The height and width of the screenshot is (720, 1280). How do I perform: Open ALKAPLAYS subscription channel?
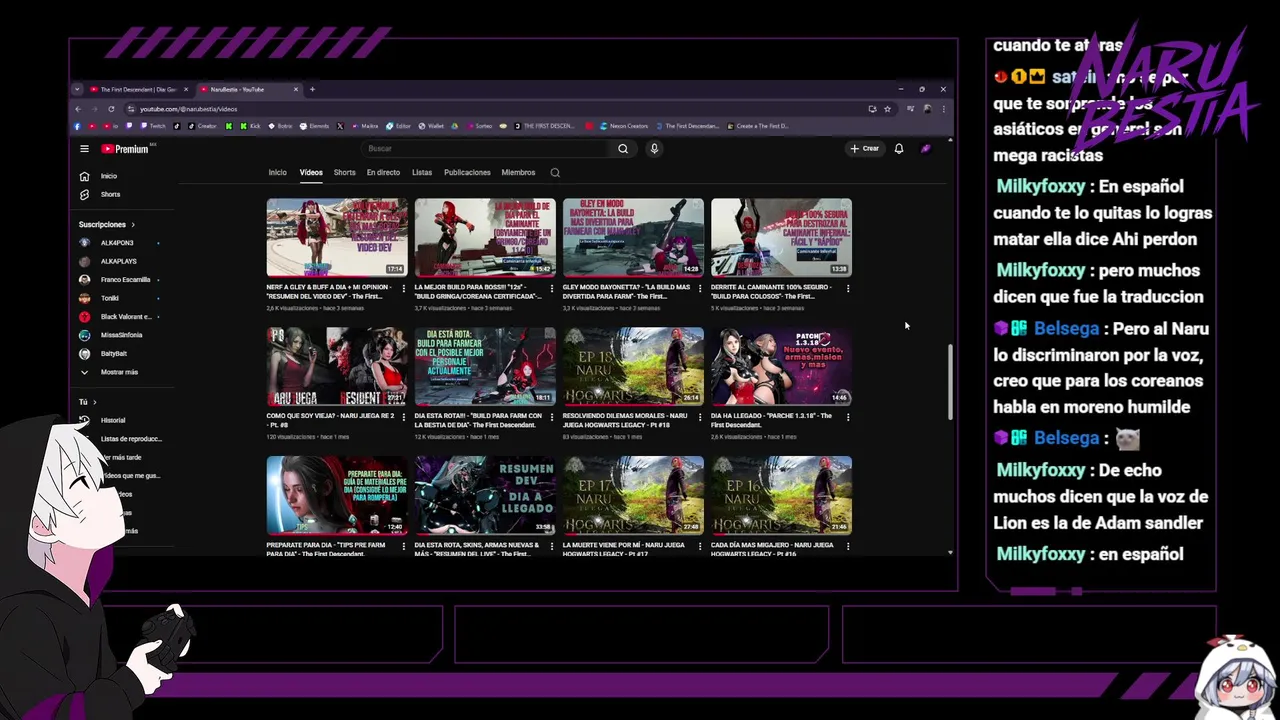tap(118, 261)
